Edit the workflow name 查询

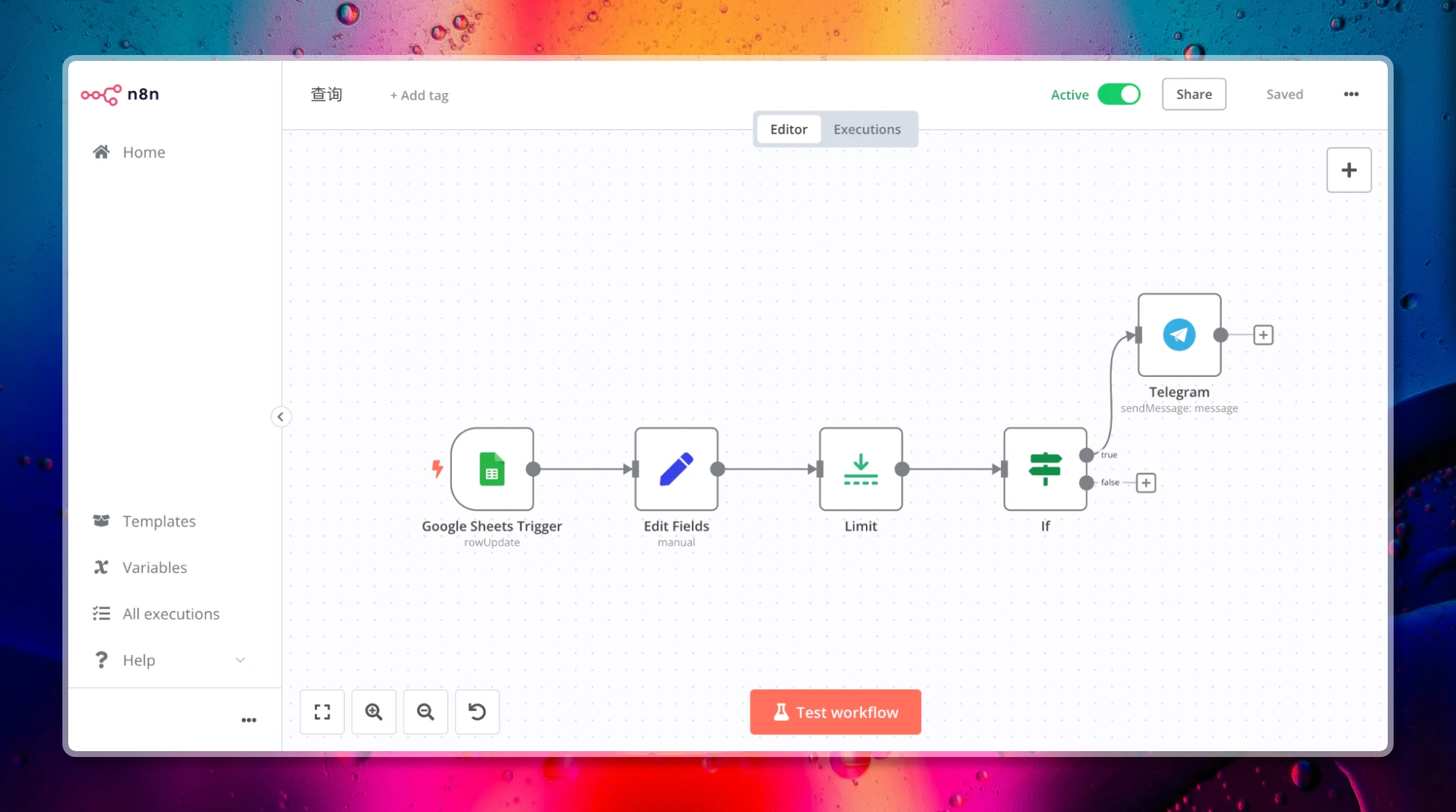[x=327, y=95]
